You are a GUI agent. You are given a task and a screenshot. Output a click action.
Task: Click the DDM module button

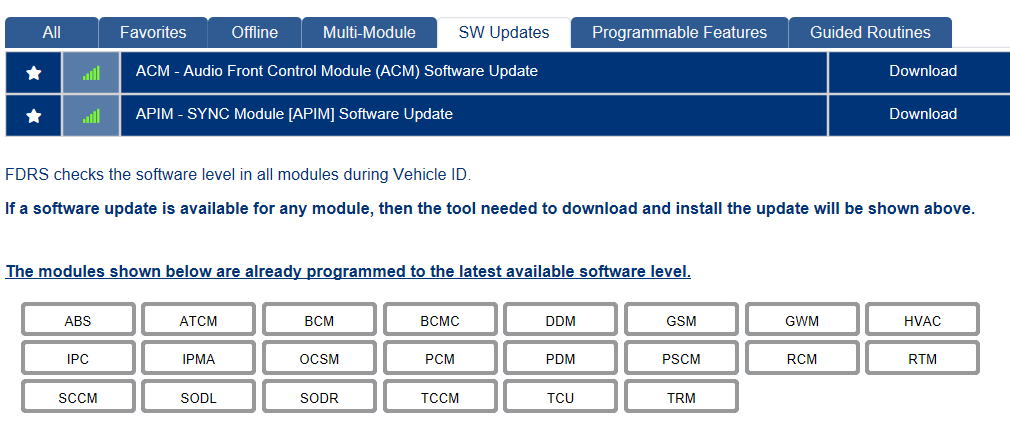[560, 320]
